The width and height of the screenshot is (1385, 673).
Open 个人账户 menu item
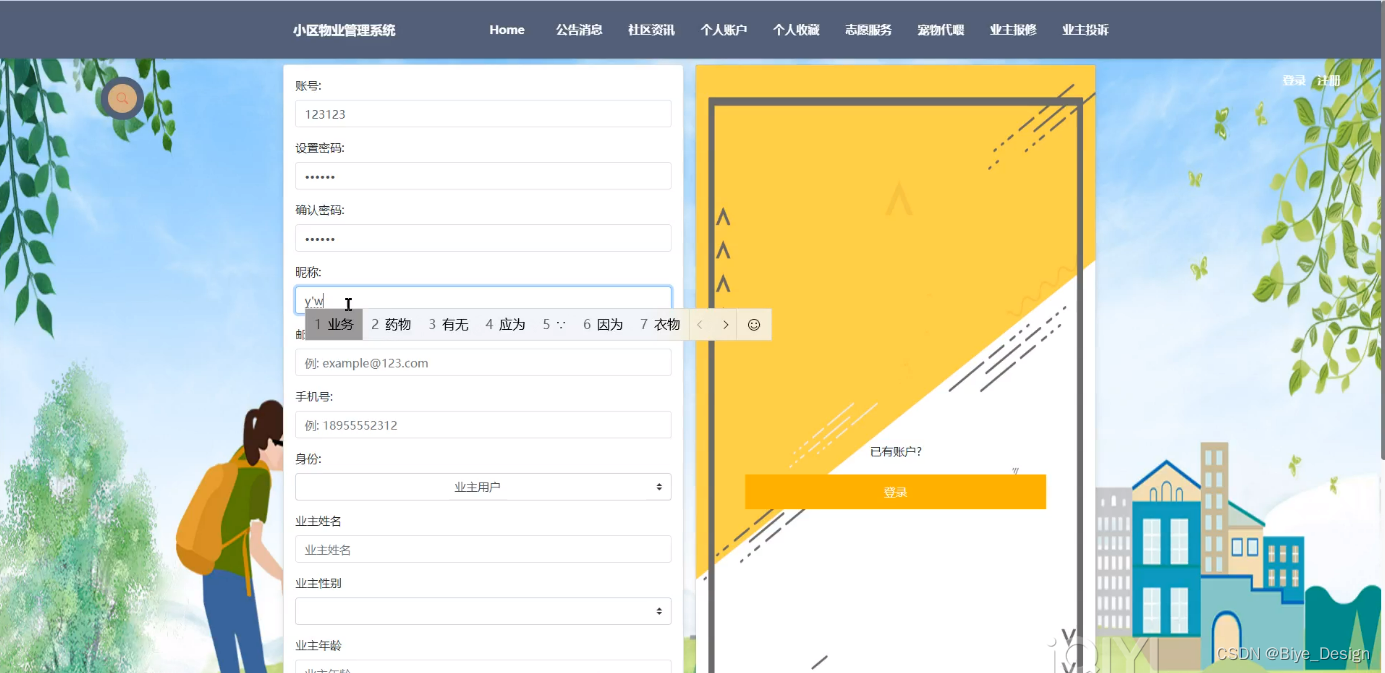(724, 30)
